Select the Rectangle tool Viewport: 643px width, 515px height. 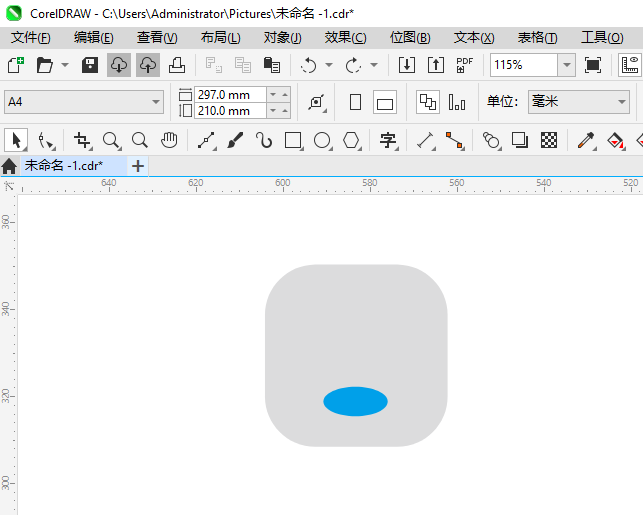294,141
